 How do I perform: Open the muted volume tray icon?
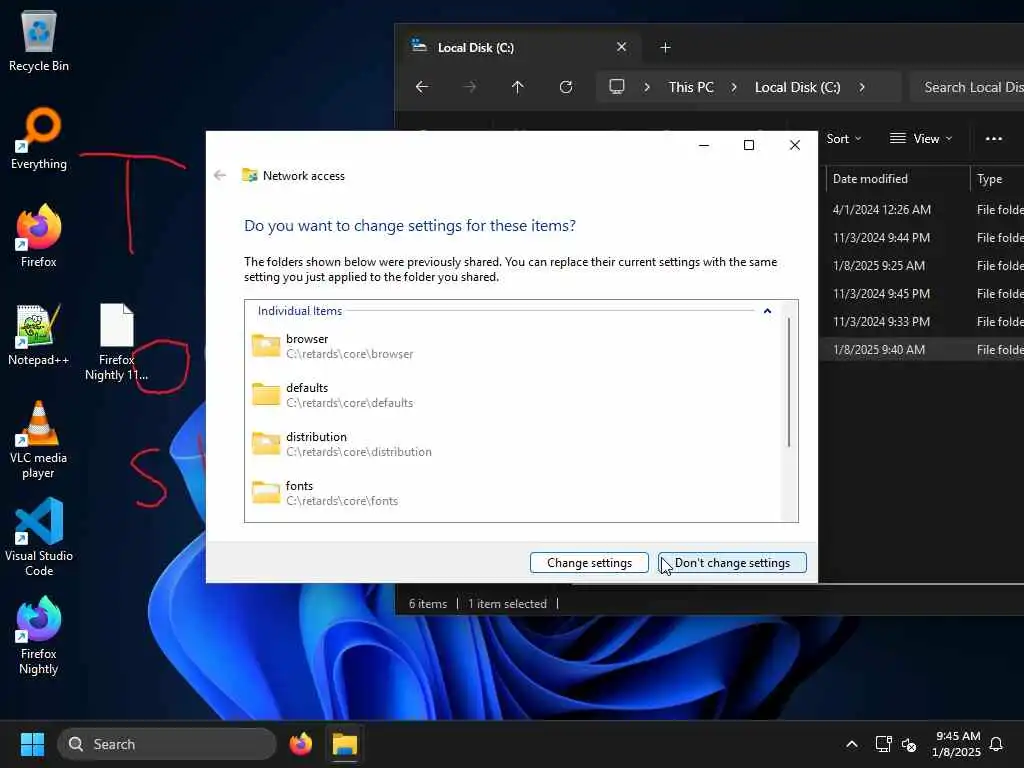coord(908,744)
